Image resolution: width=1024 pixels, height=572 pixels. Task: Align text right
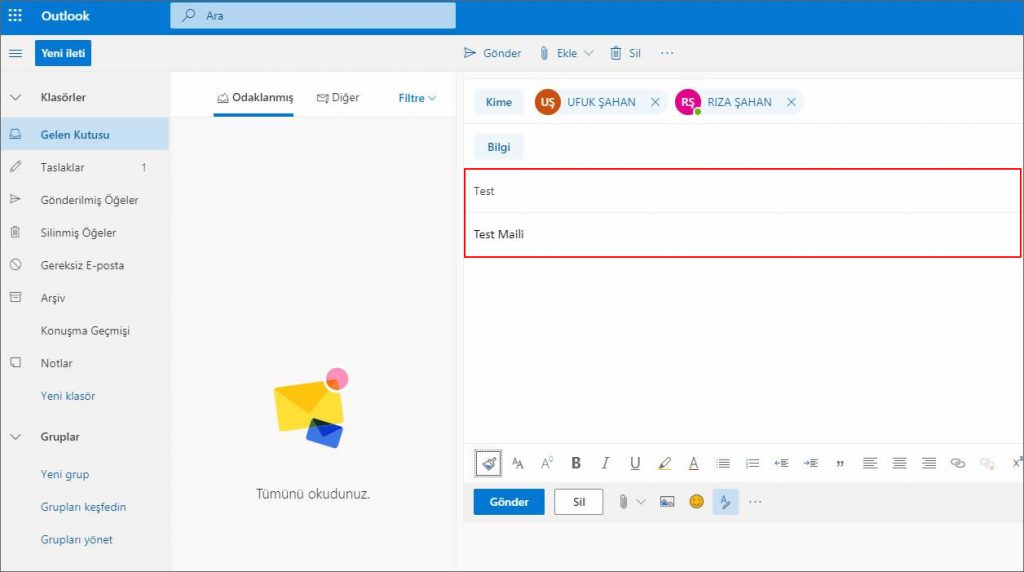929,463
